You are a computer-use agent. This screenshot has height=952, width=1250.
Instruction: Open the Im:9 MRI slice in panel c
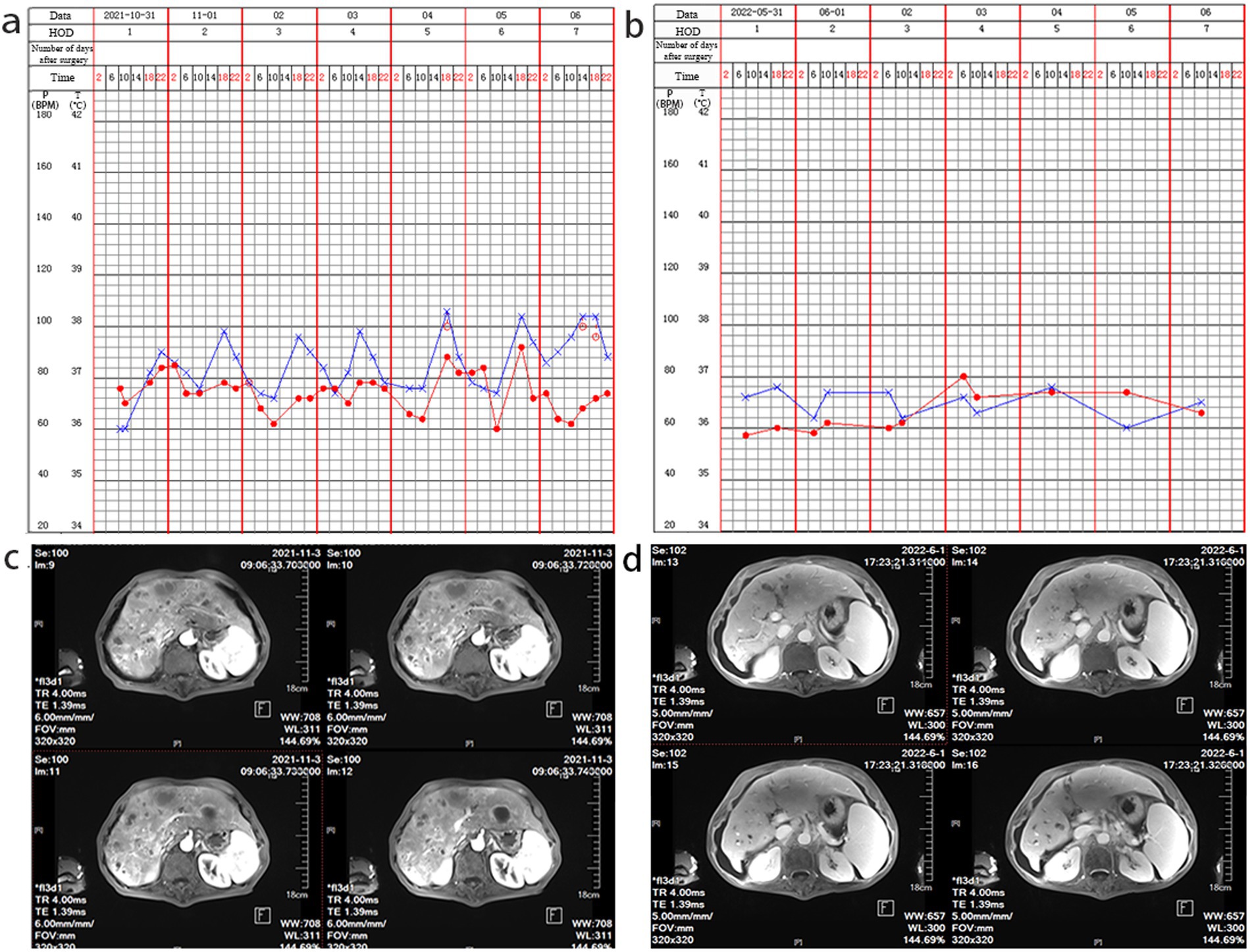pos(176,647)
